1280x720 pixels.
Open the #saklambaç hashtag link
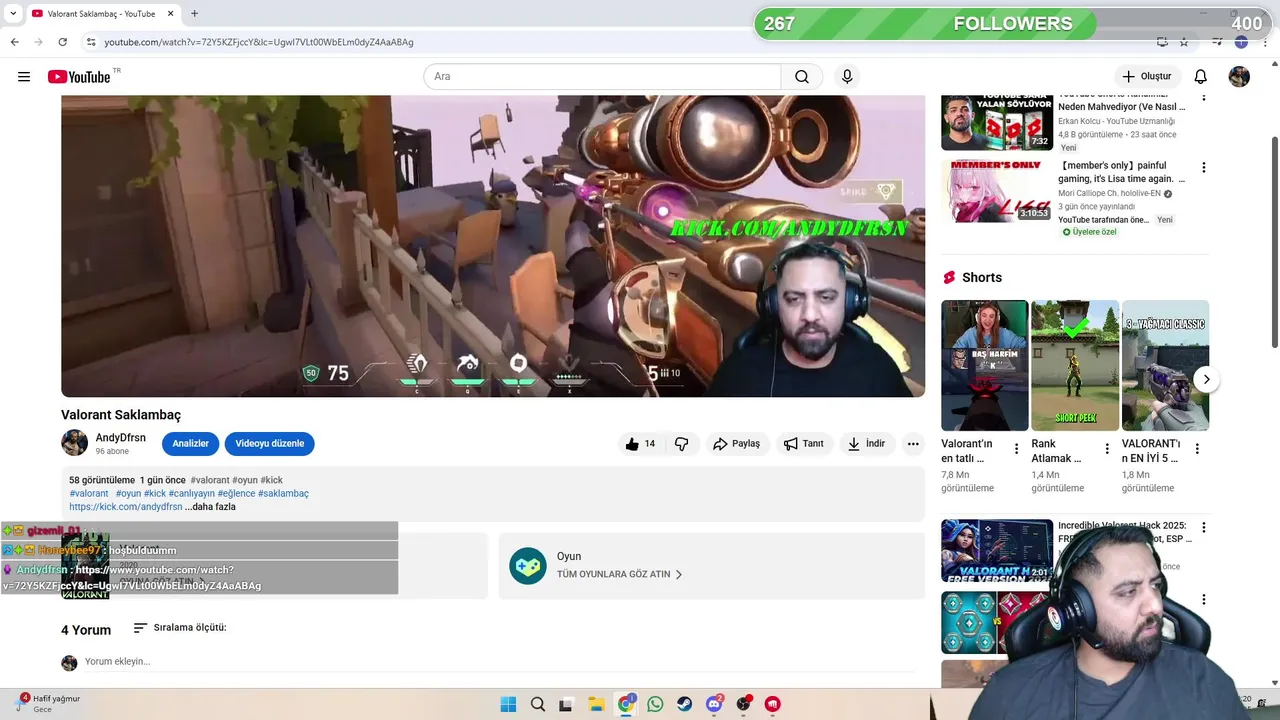click(x=283, y=494)
